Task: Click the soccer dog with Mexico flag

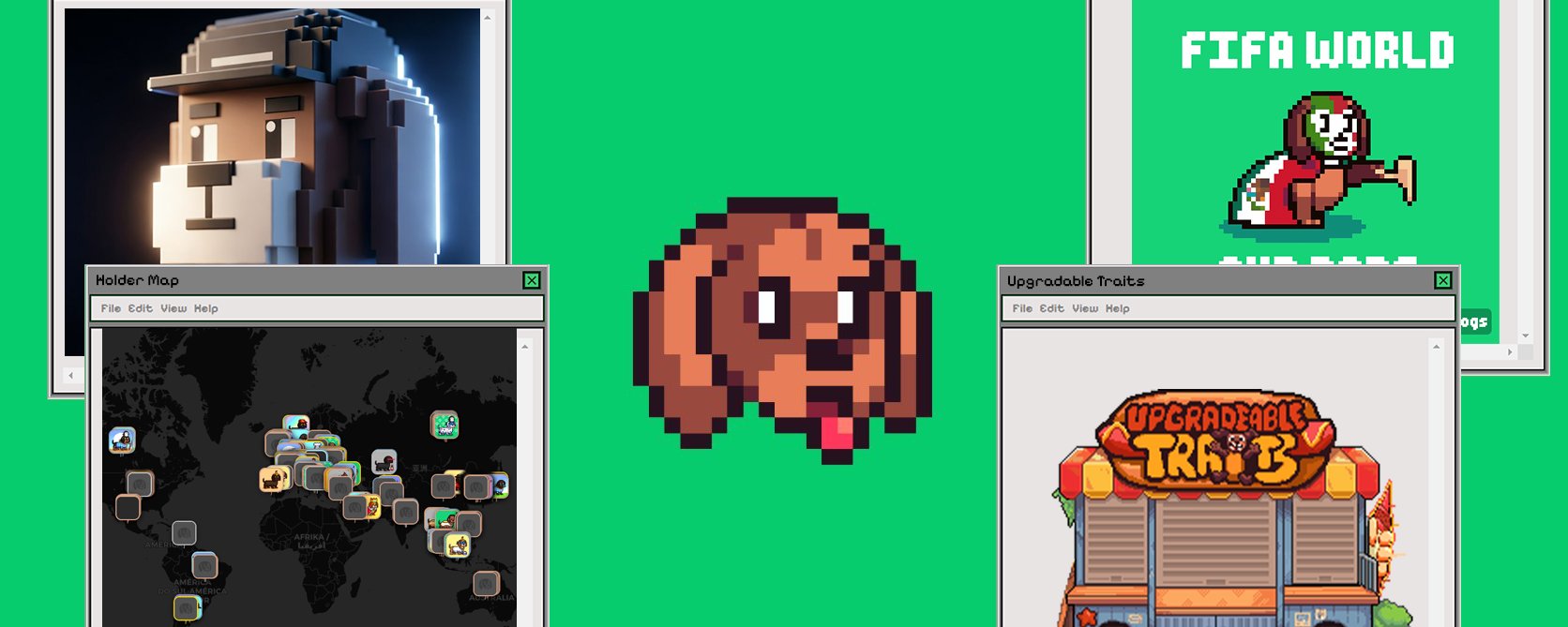Action: pos(1322,161)
